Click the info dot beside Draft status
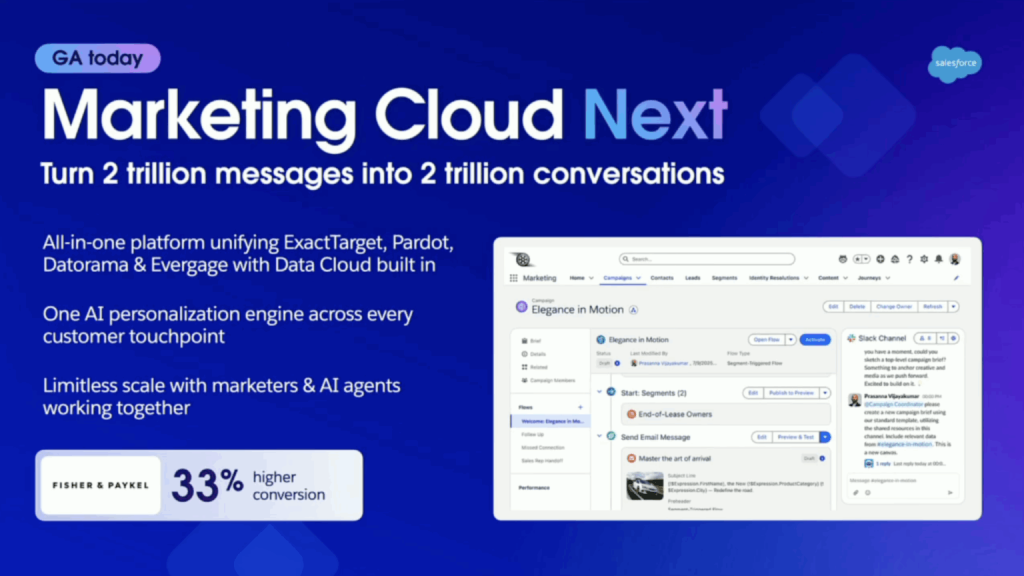The width and height of the screenshot is (1024, 576). point(617,363)
